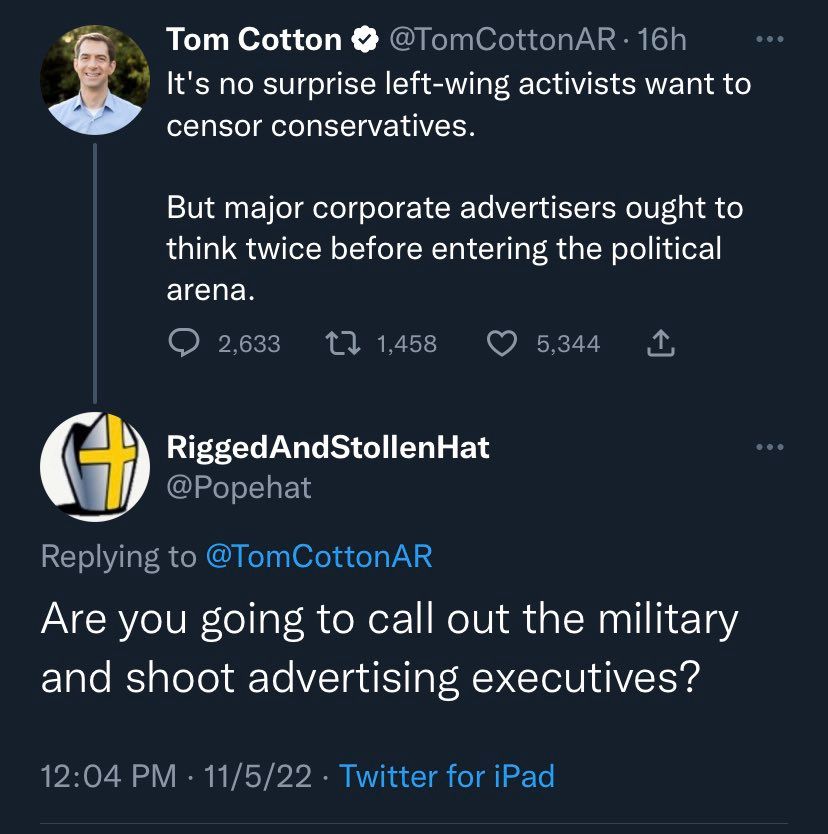828x834 pixels.
Task: View the 1,458 retweets count
Action: 407,344
